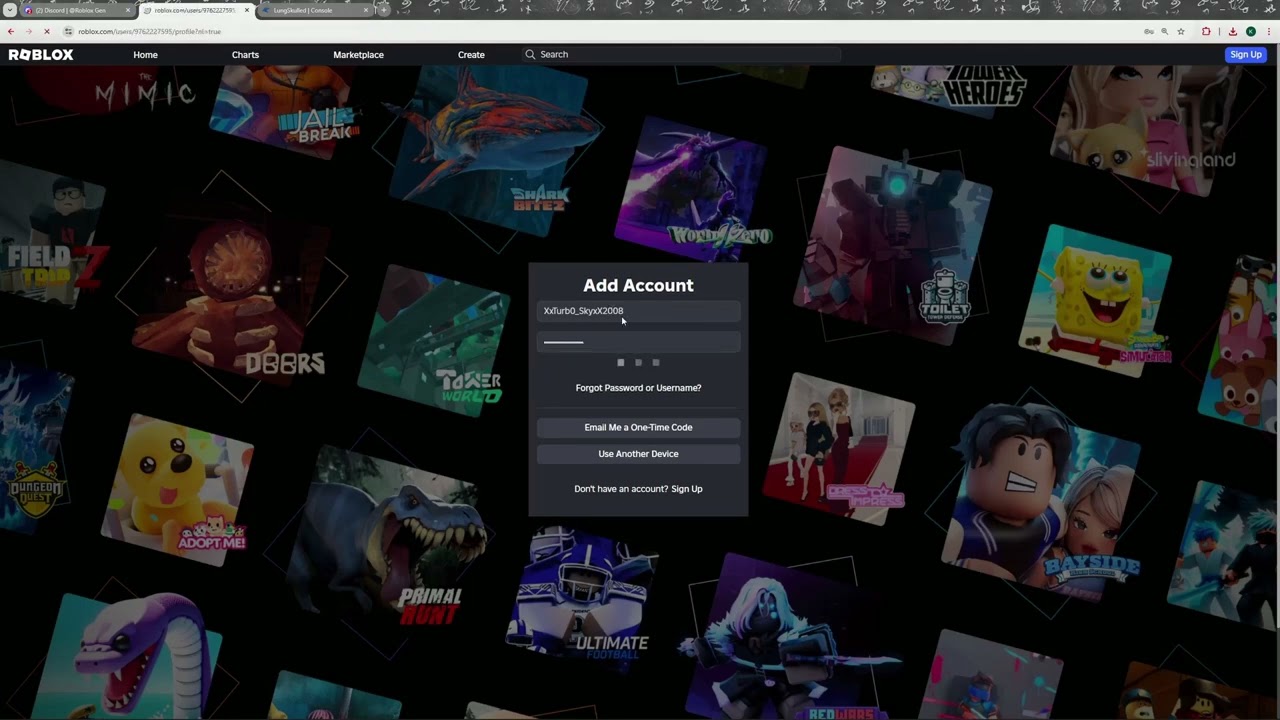Click the Sign Up link below the login form
1280x720 pixels.
[x=687, y=489]
